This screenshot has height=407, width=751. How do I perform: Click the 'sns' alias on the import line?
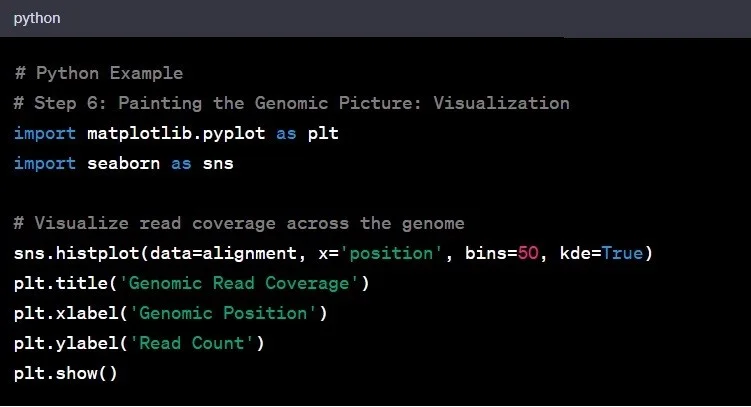click(x=217, y=163)
